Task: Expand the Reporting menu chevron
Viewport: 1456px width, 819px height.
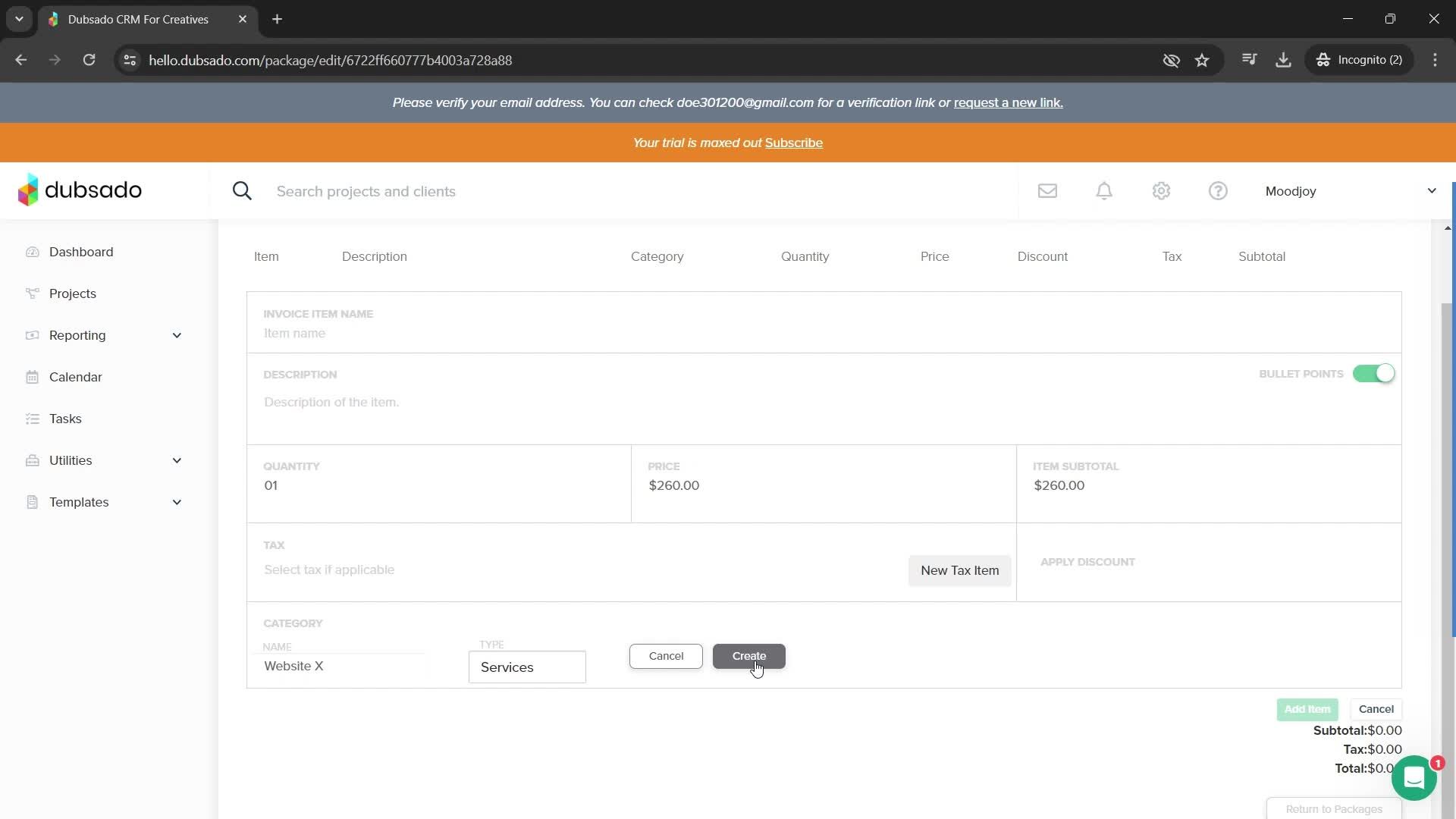Action: coord(177,335)
